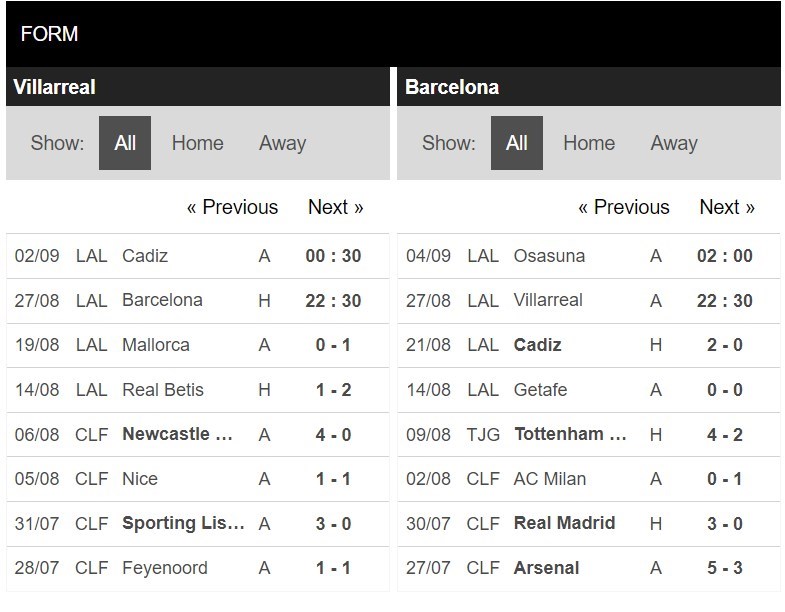Open Villarreal's 4 - 0 Newcastle result

coord(333,434)
